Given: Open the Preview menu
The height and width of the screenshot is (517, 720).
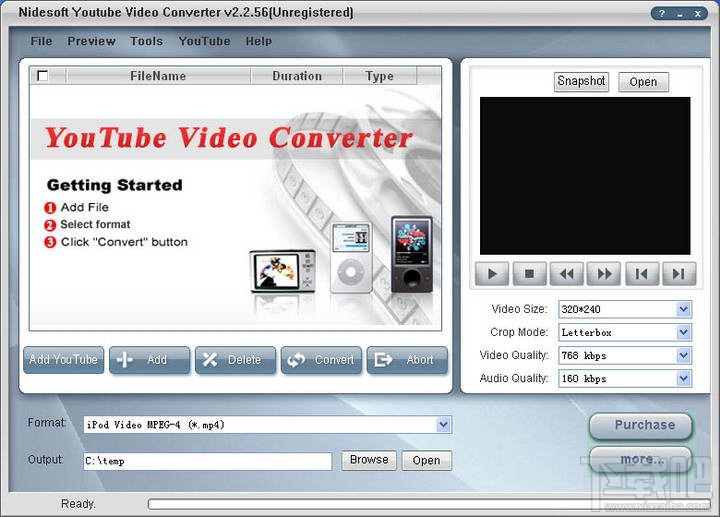Looking at the screenshot, I should click(91, 41).
